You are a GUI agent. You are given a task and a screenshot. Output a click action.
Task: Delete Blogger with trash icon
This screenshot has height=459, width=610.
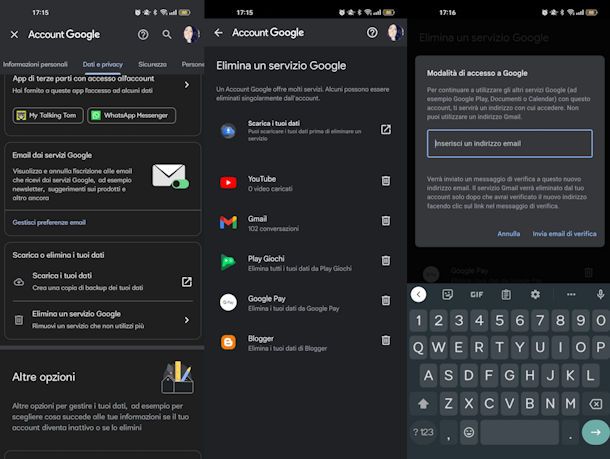pos(386,340)
